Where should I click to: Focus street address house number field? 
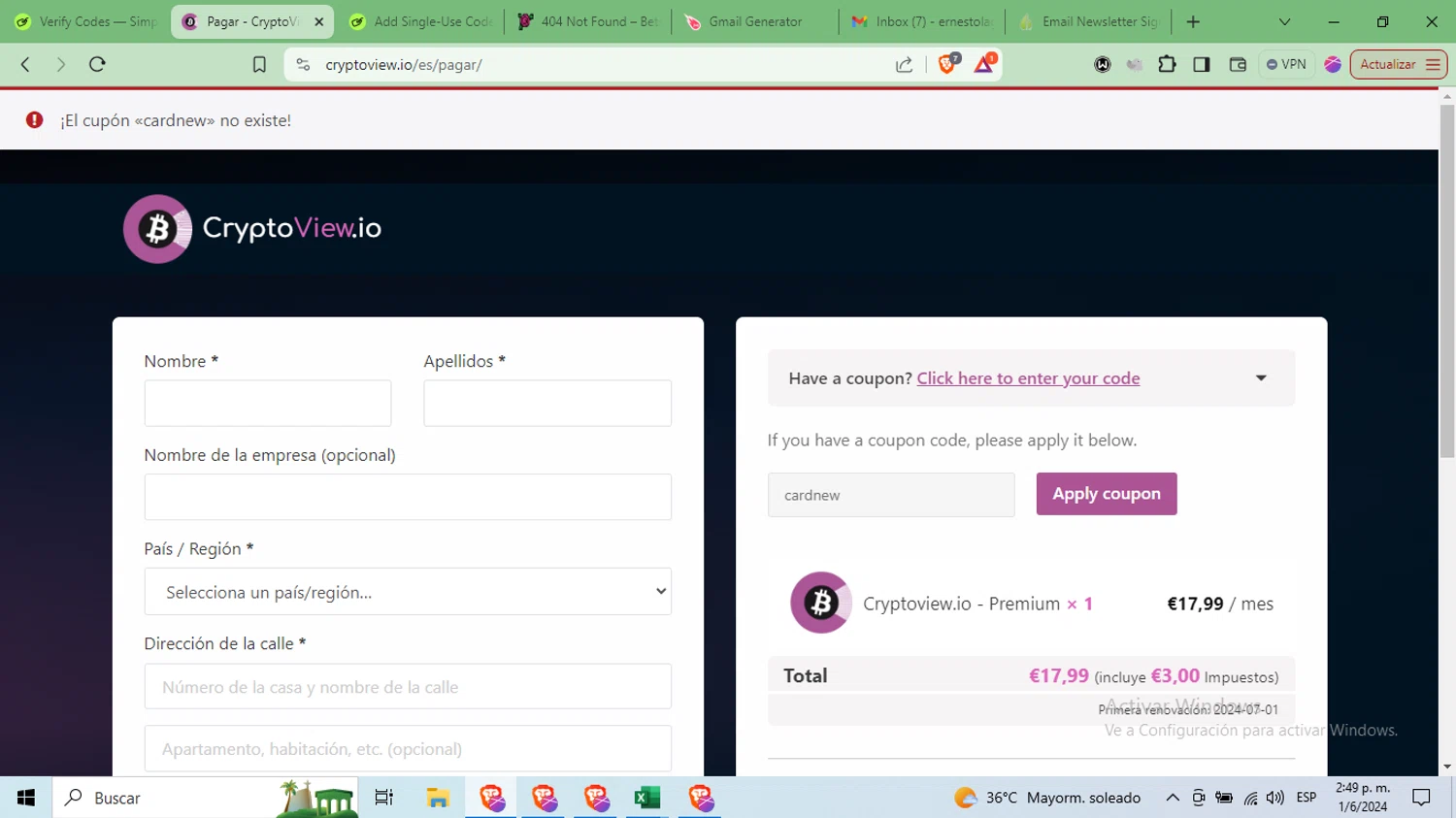click(x=408, y=687)
